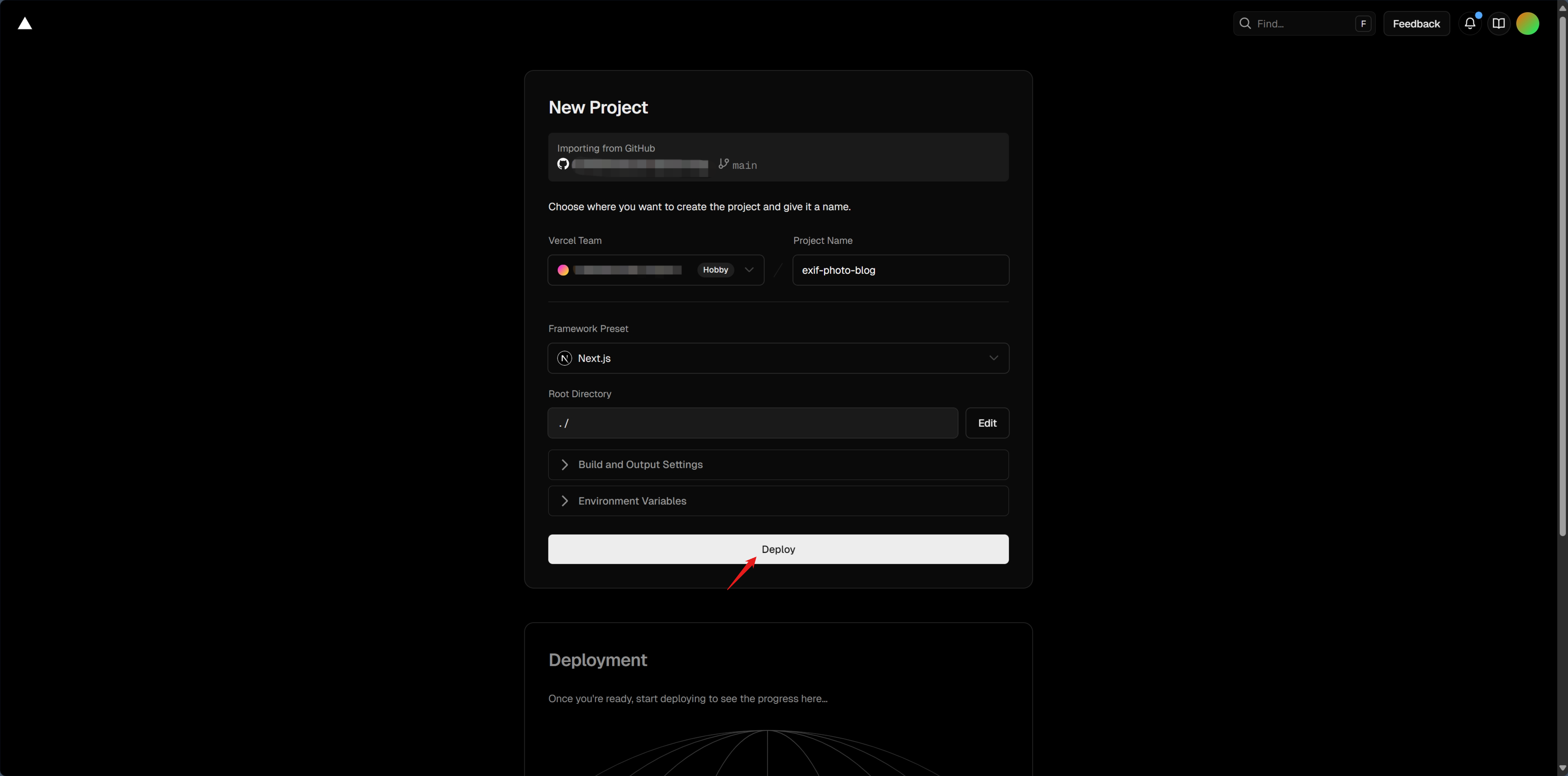Click the Next.js framework logo
This screenshot has width=1568, height=776.
564,358
